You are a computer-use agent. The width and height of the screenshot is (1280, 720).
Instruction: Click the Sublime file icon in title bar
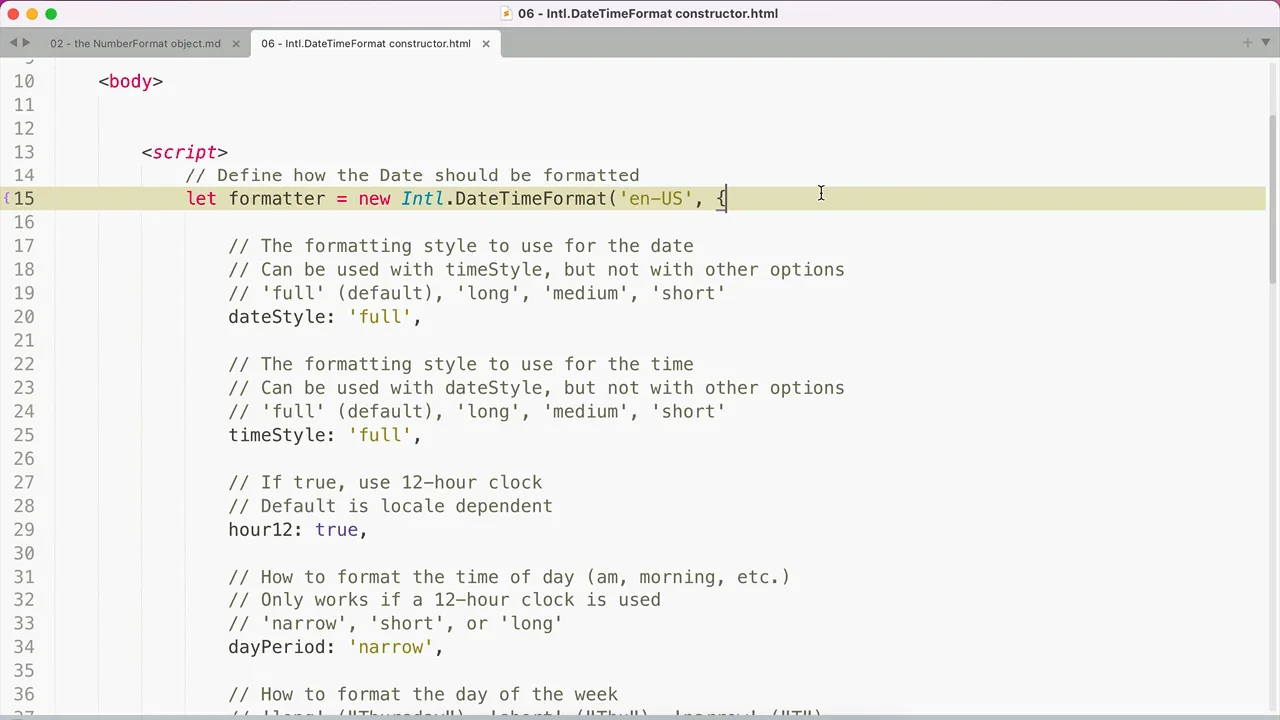(x=507, y=14)
